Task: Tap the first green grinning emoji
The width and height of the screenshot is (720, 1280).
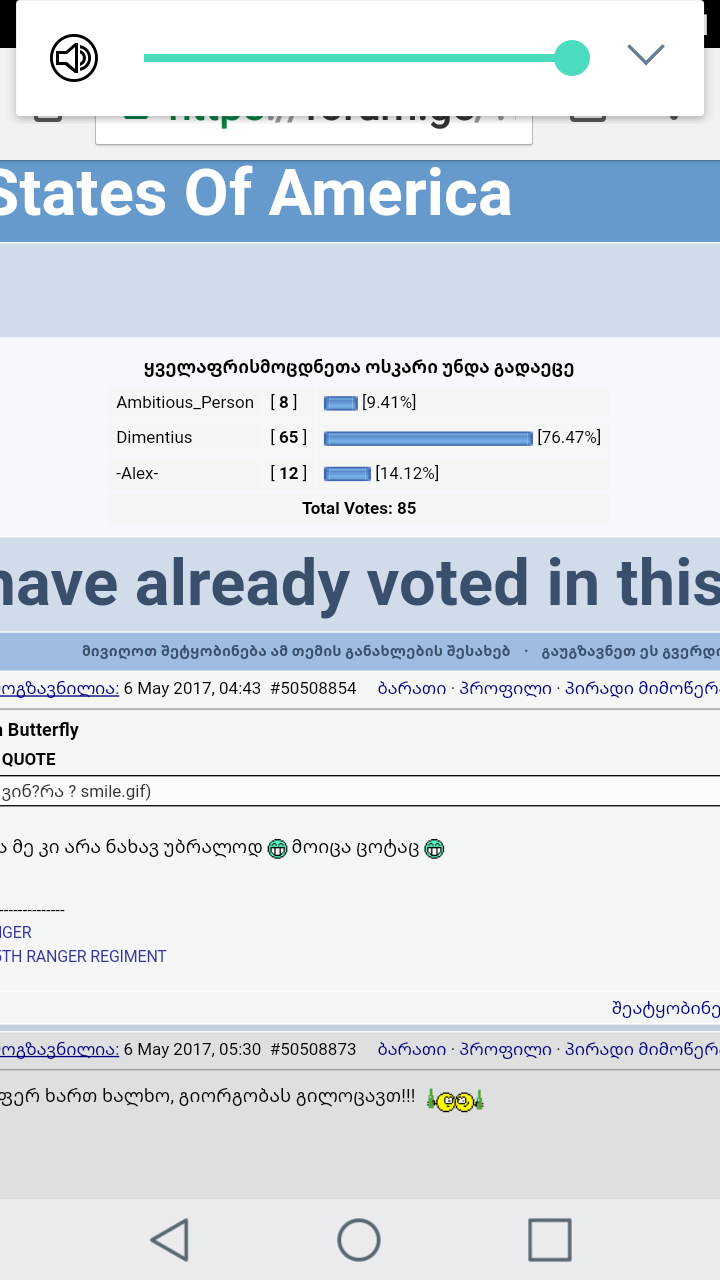Action: (278, 849)
